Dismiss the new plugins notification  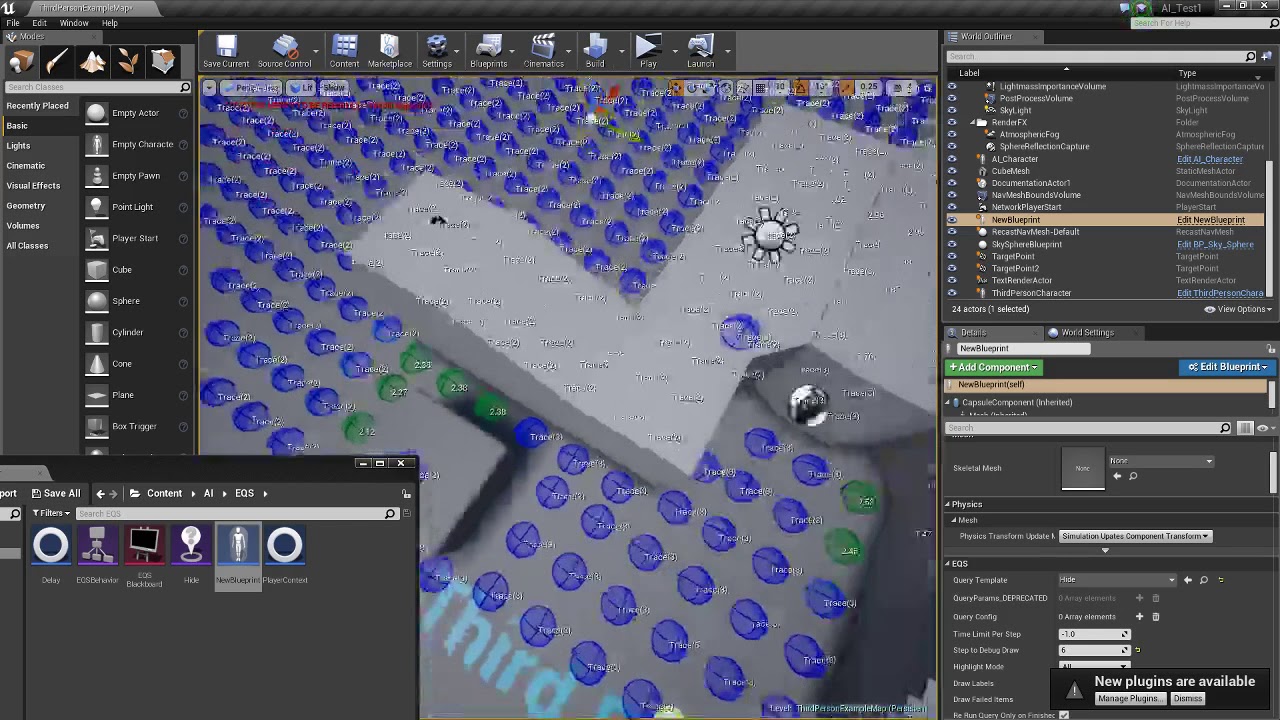click(1188, 699)
